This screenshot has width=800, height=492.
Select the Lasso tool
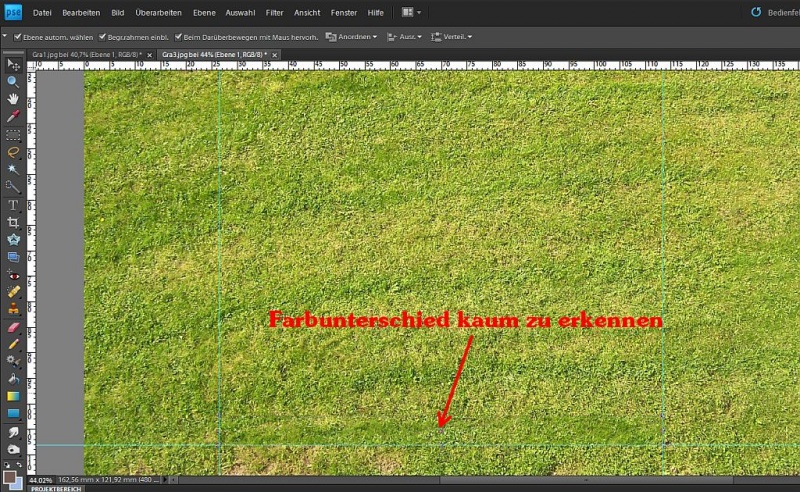[13, 152]
